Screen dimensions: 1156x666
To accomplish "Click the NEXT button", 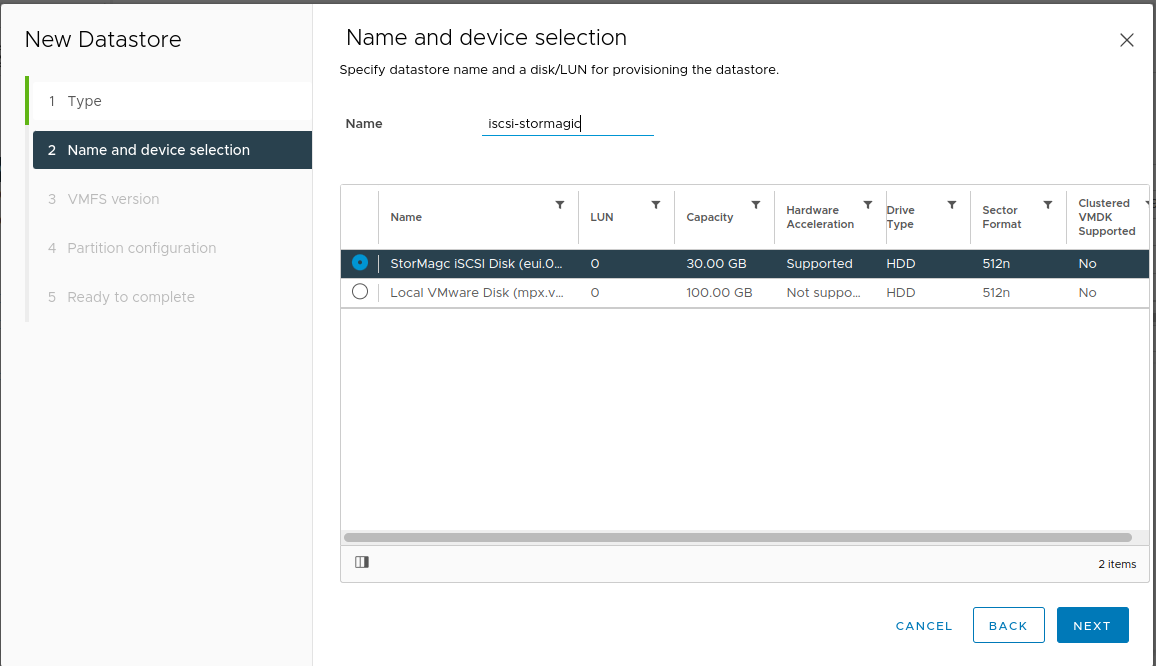I will pos(1092,625).
